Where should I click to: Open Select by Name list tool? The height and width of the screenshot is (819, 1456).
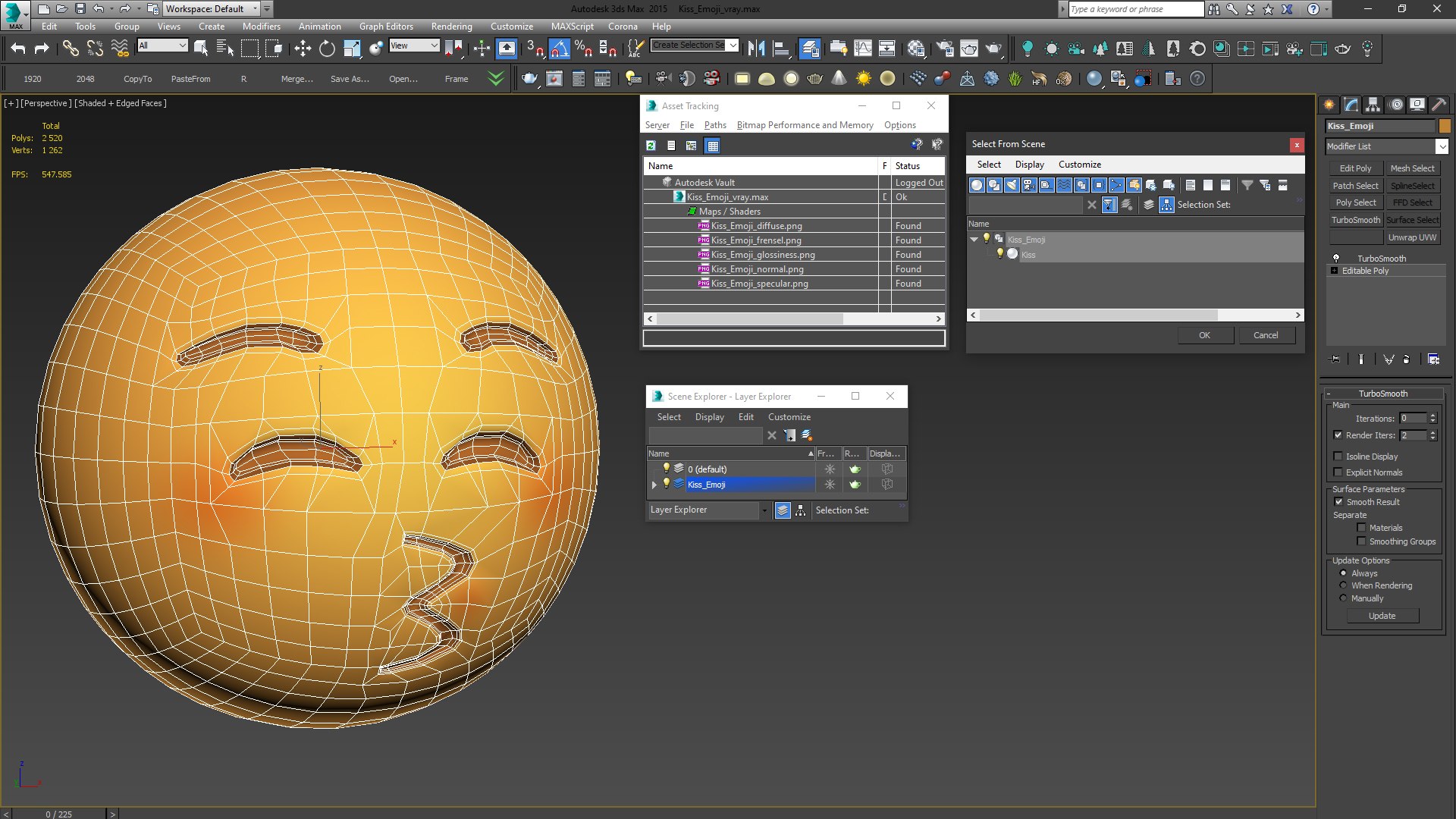click(x=225, y=49)
